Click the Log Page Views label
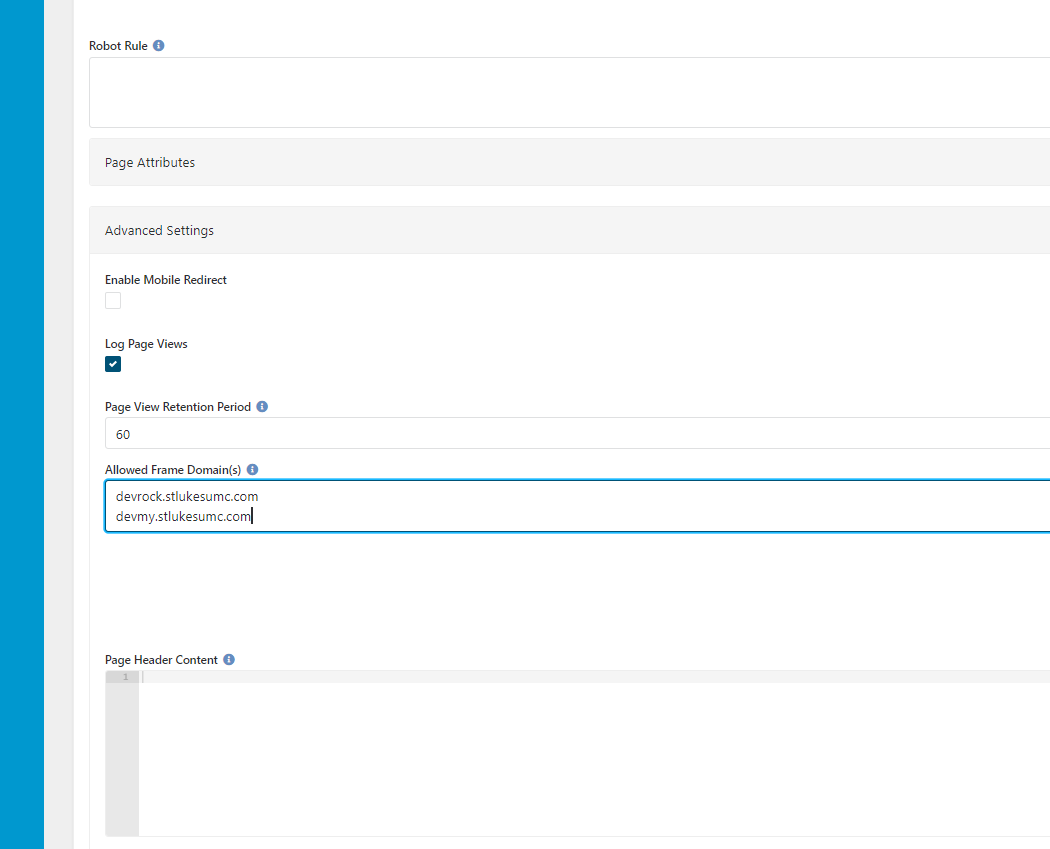 [146, 343]
